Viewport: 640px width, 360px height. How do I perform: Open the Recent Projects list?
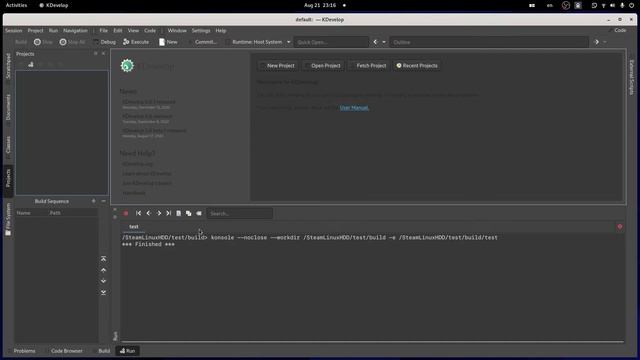pyautogui.click(x=417, y=66)
